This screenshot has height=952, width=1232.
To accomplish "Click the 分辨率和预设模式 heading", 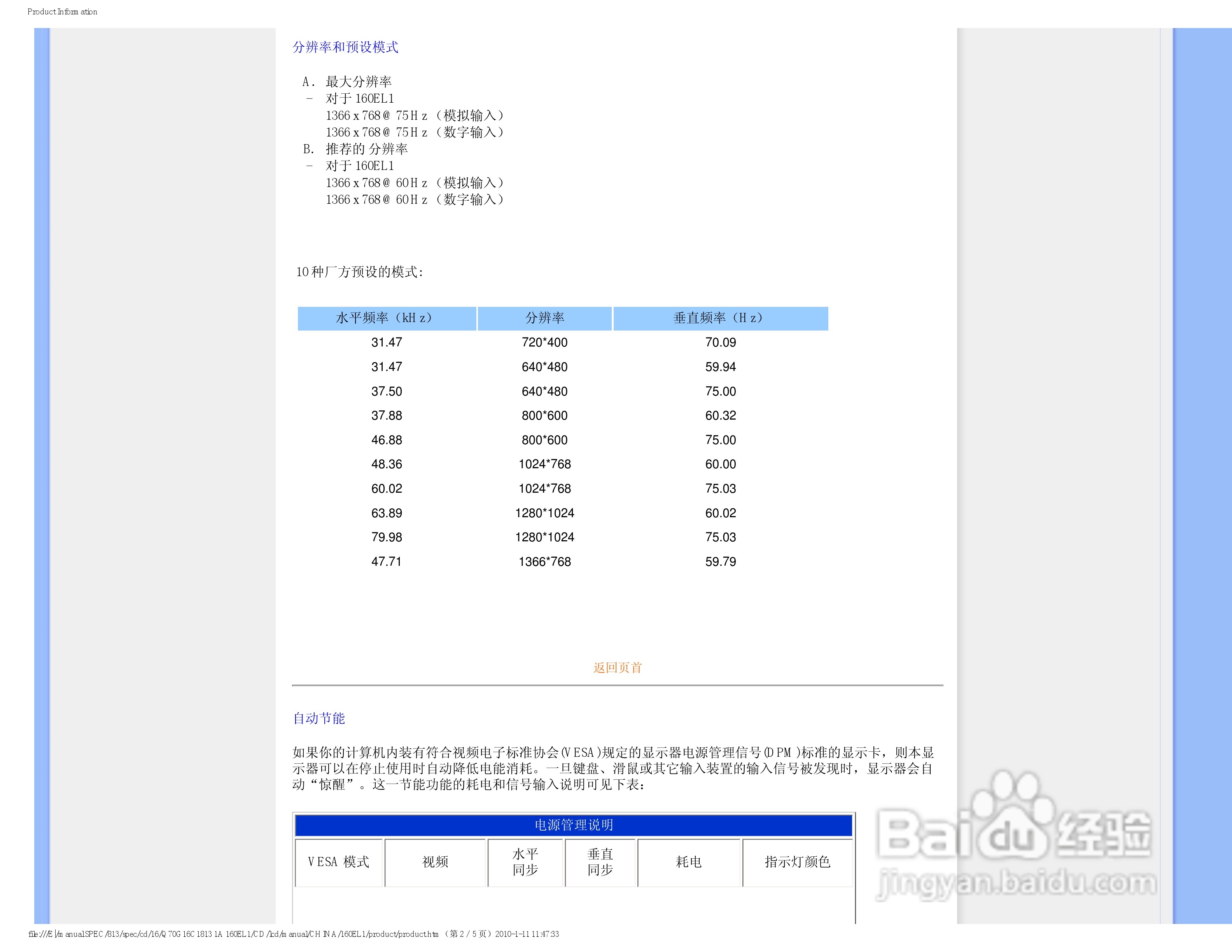I will [345, 47].
